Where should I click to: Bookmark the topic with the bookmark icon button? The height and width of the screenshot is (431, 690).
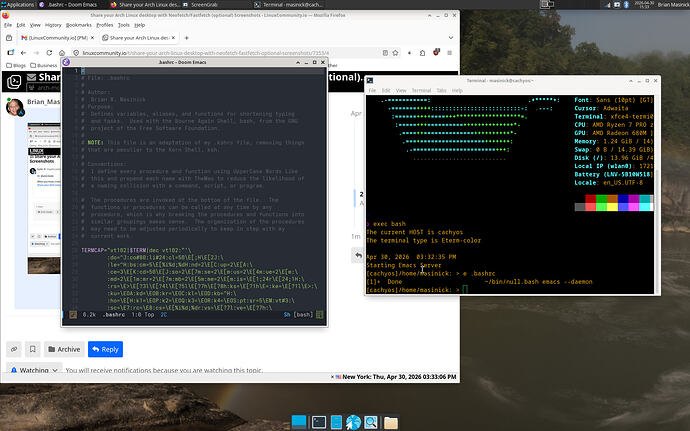pyautogui.click(x=33, y=349)
